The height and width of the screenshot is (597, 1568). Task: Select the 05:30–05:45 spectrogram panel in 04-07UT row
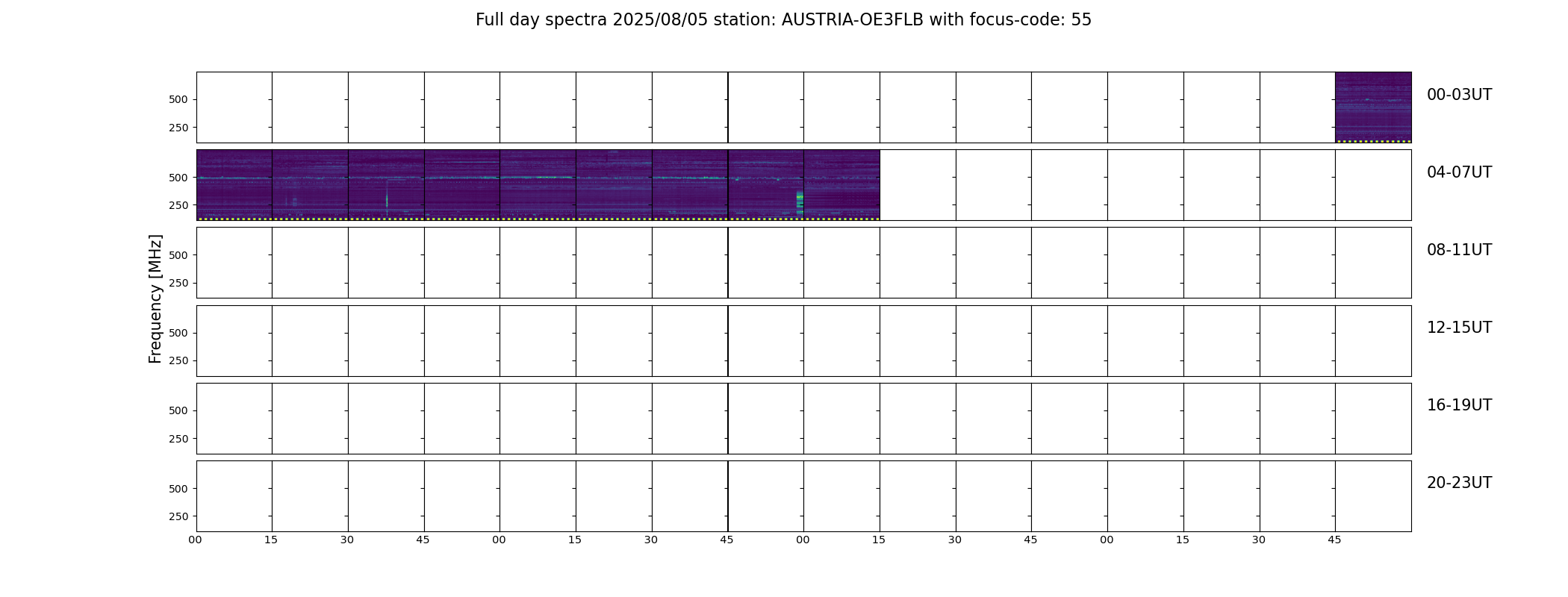point(690,185)
